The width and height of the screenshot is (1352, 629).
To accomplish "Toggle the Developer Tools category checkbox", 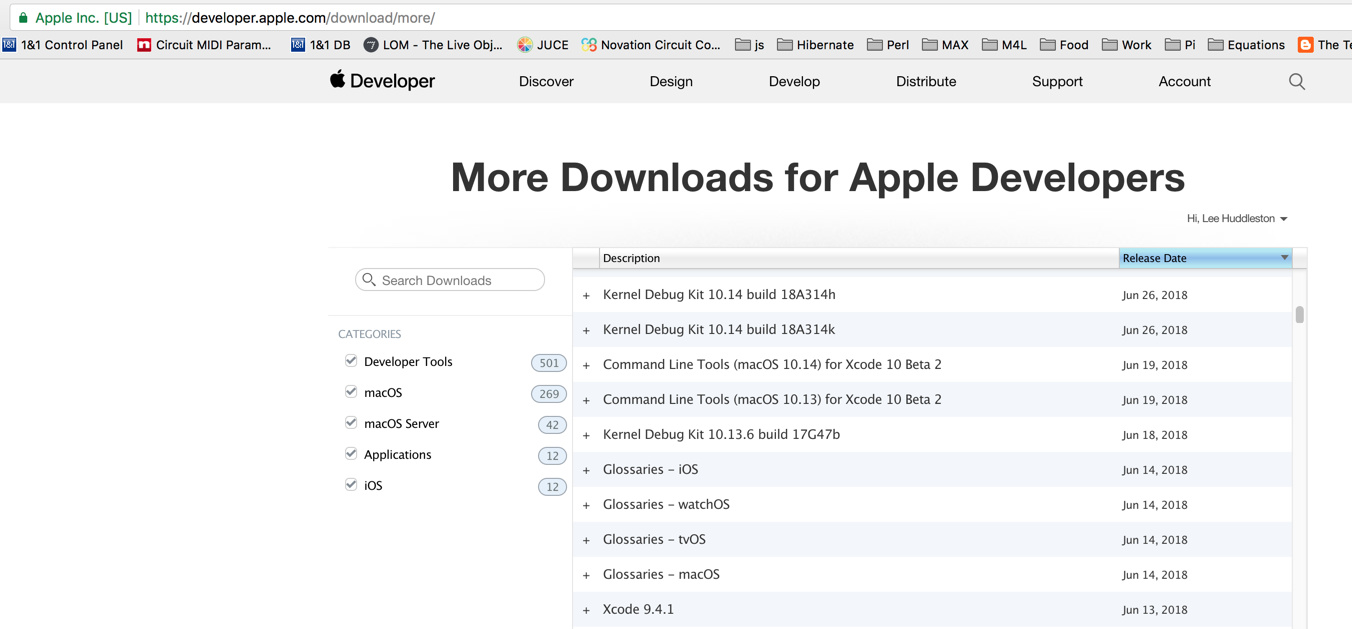I will [x=351, y=361].
